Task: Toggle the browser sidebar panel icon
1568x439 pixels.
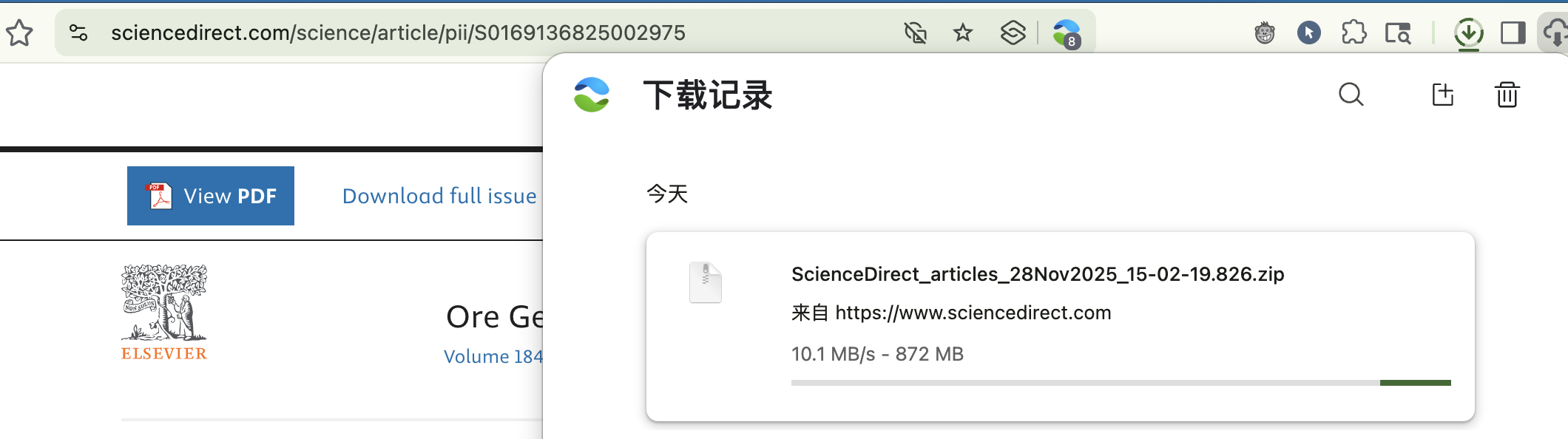Action: tap(1511, 33)
